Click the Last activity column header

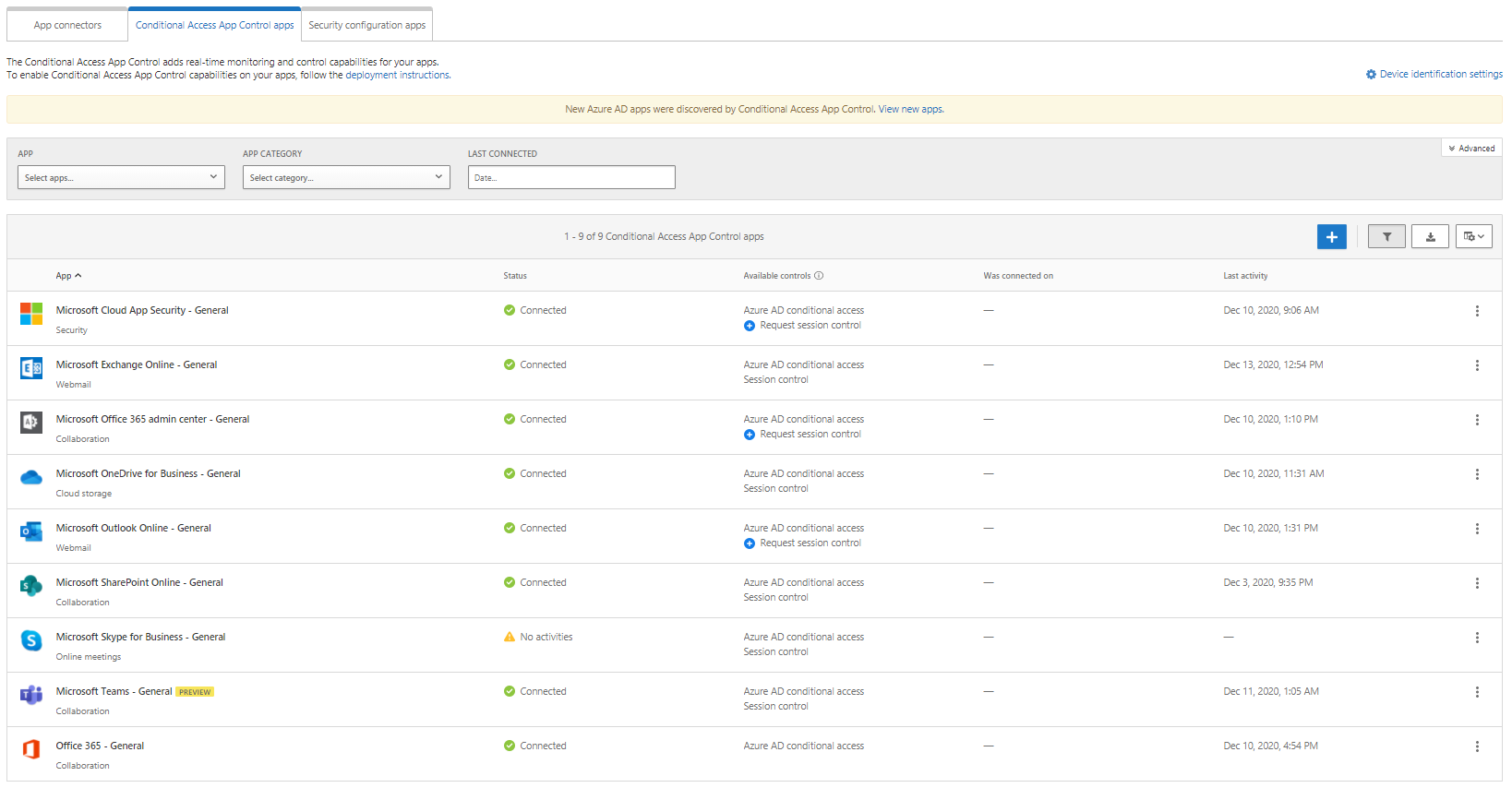pos(1245,276)
